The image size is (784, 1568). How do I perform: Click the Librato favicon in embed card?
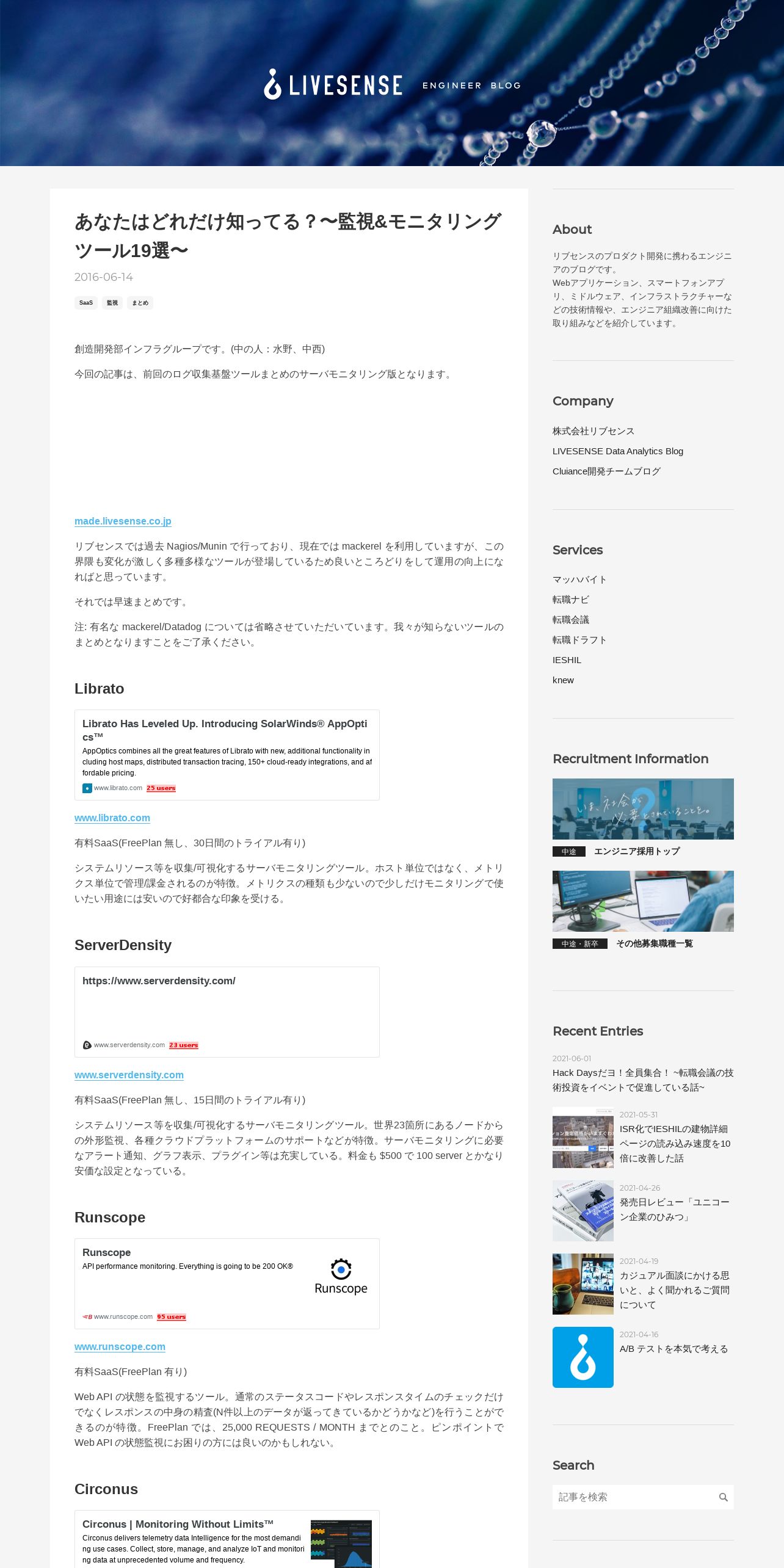point(87,788)
